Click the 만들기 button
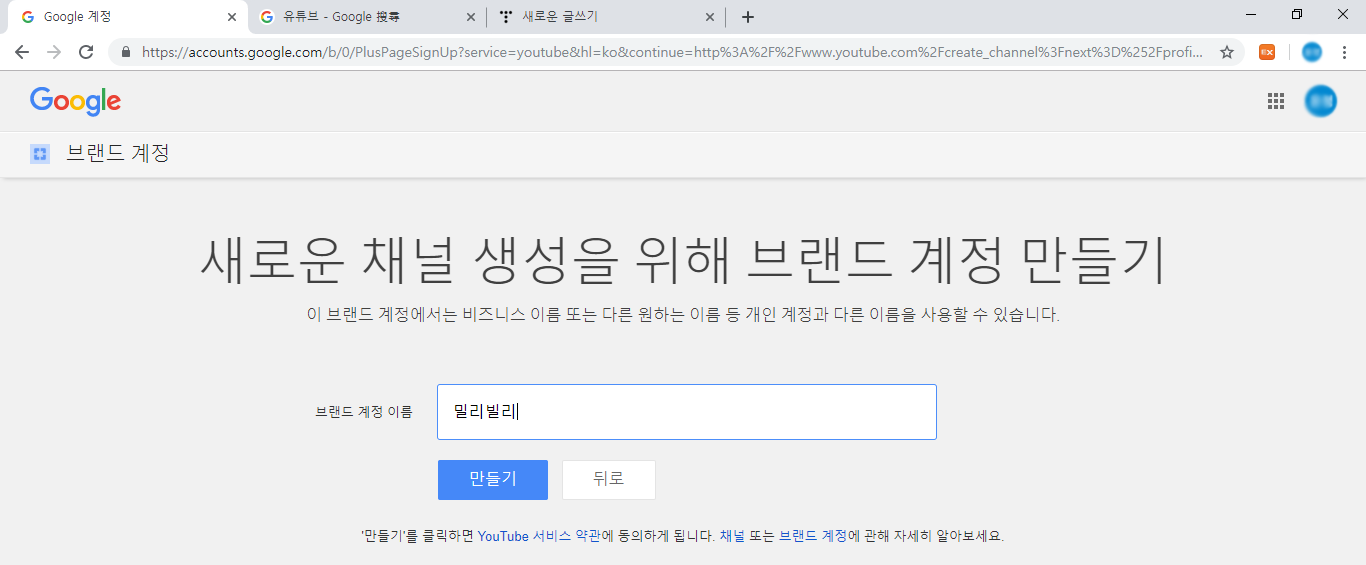1366x565 pixels. (x=493, y=479)
